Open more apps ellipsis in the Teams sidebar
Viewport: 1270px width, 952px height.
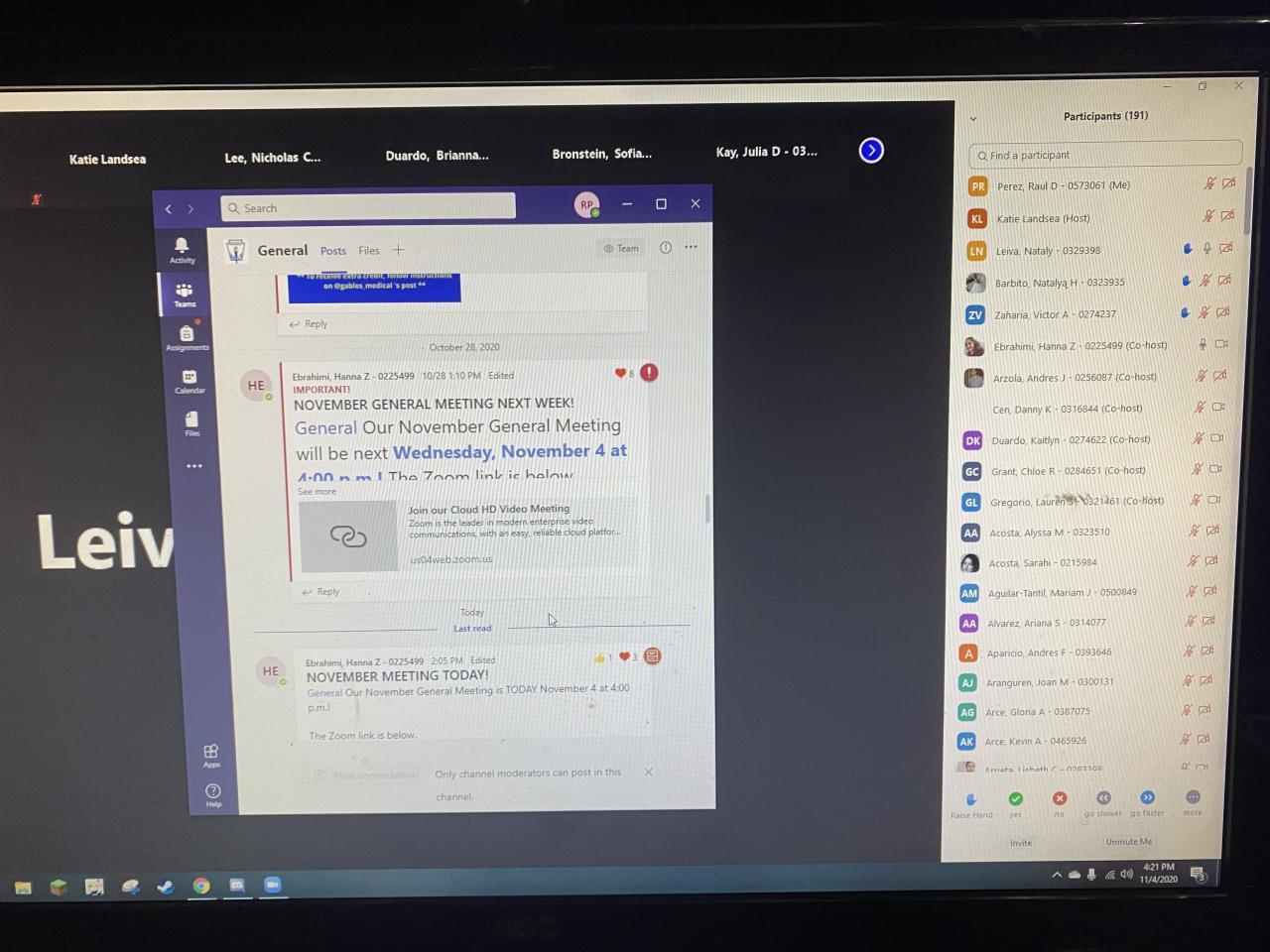tap(194, 466)
